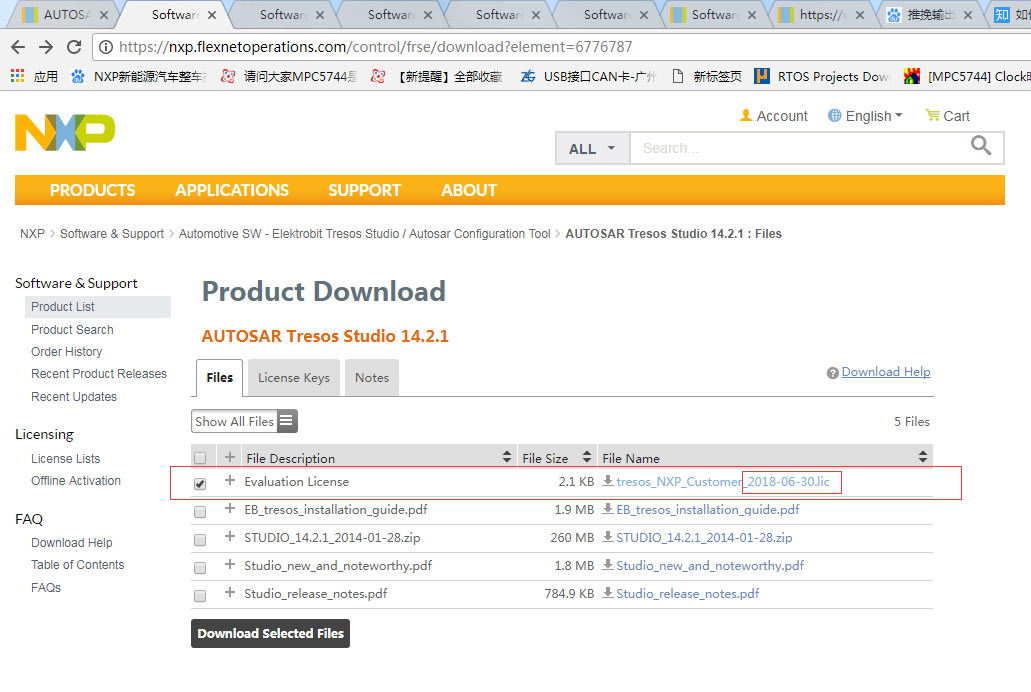This screenshot has height=692, width=1031.
Task: Switch to the License Keys tab
Action: (294, 378)
